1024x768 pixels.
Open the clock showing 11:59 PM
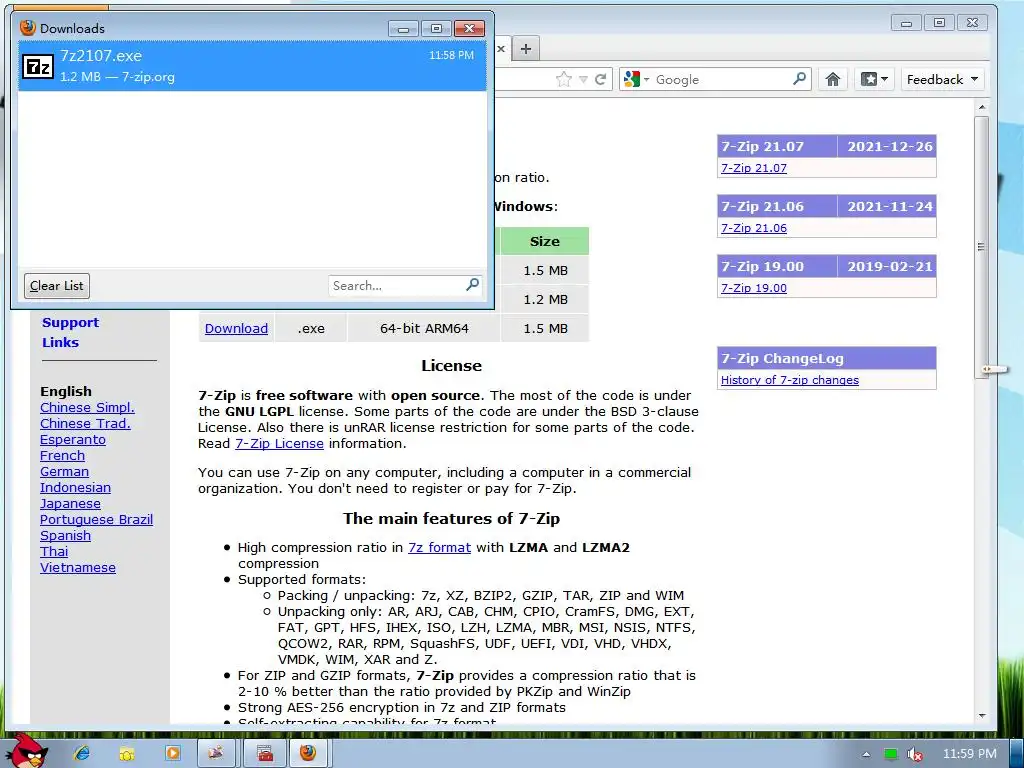pos(970,754)
